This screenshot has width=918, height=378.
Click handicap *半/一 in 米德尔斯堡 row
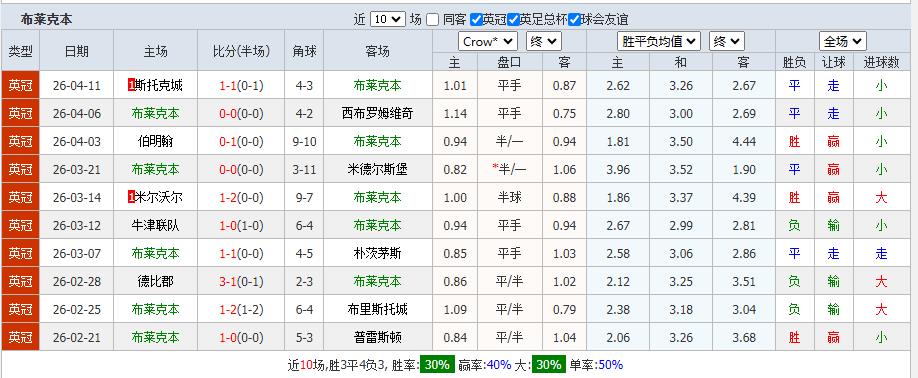click(509, 170)
